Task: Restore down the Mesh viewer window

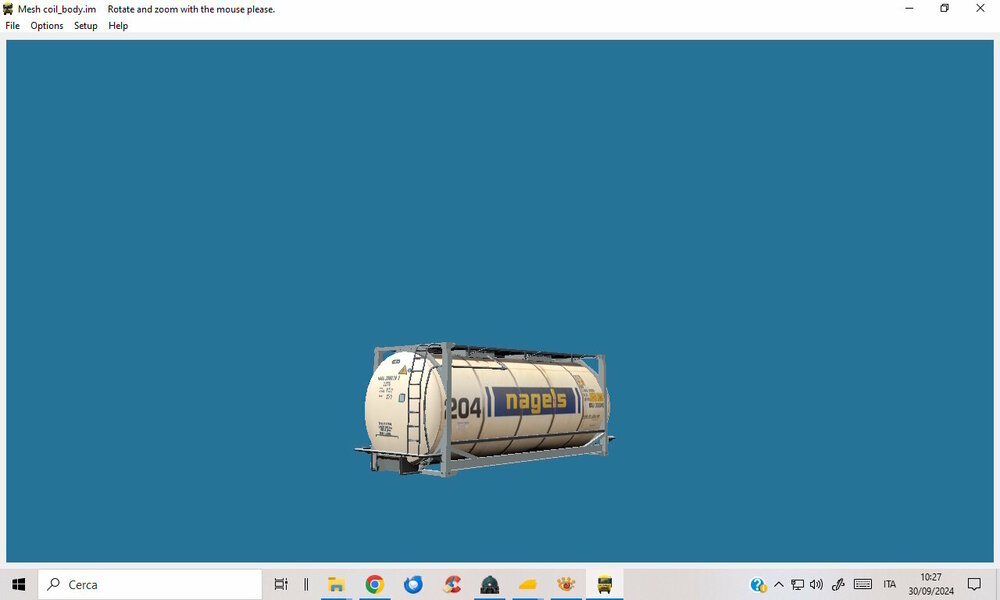Action: coord(945,8)
